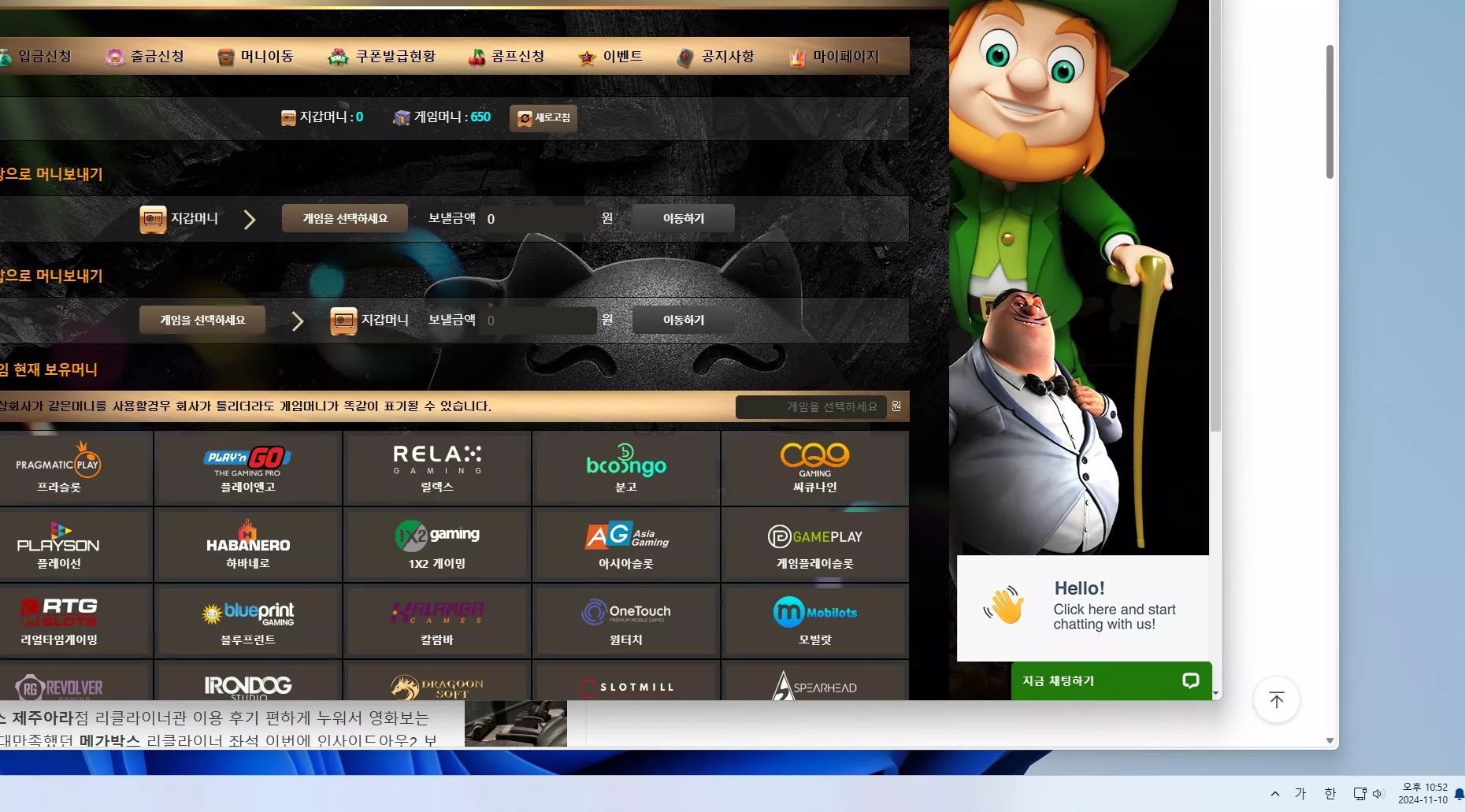Open the network status icon in taskbar
The height and width of the screenshot is (812, 1465).
[1359, 794]
